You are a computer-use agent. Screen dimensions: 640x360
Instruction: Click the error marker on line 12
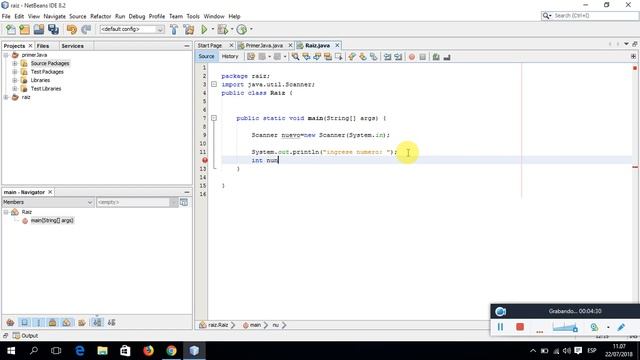click(205, 160)
